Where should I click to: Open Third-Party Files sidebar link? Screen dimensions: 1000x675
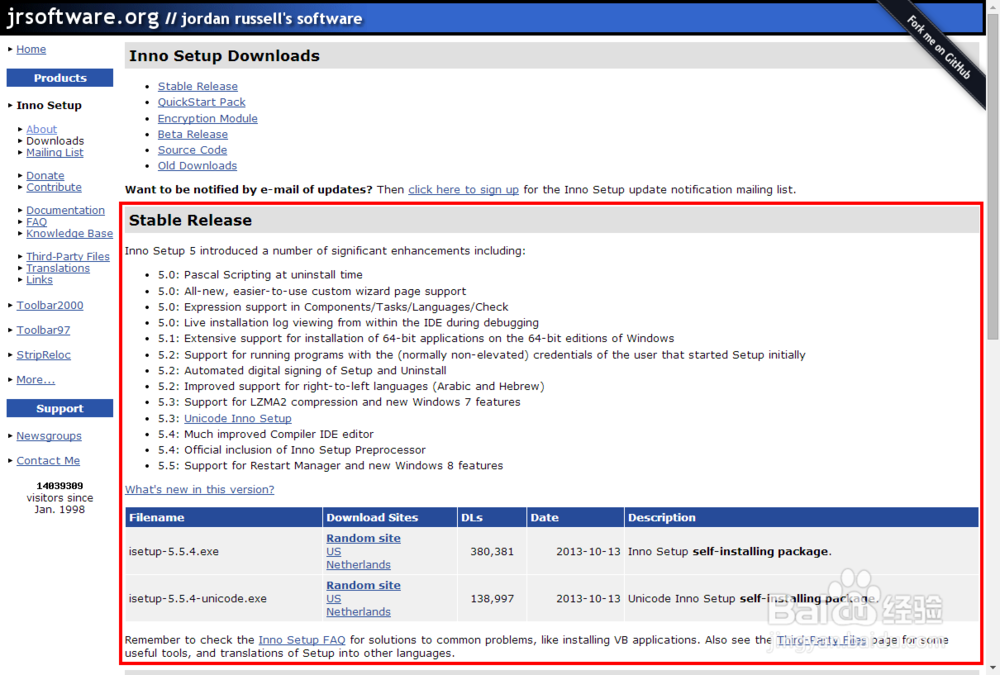click(x=68, y=256)
